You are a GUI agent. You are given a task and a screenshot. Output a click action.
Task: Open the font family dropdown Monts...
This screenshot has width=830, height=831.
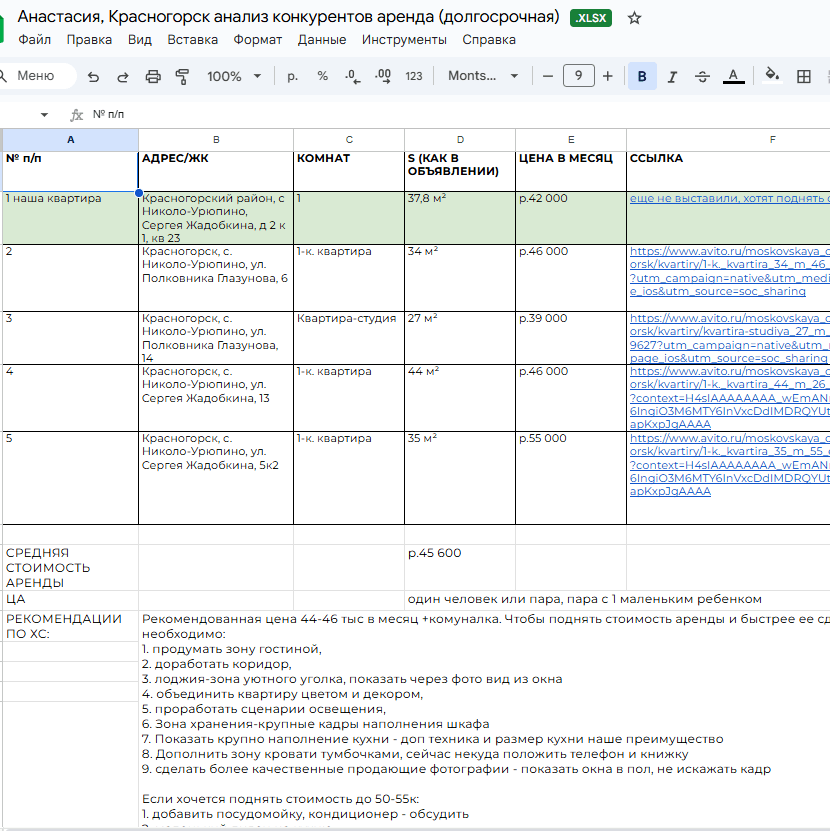[483, 76]
